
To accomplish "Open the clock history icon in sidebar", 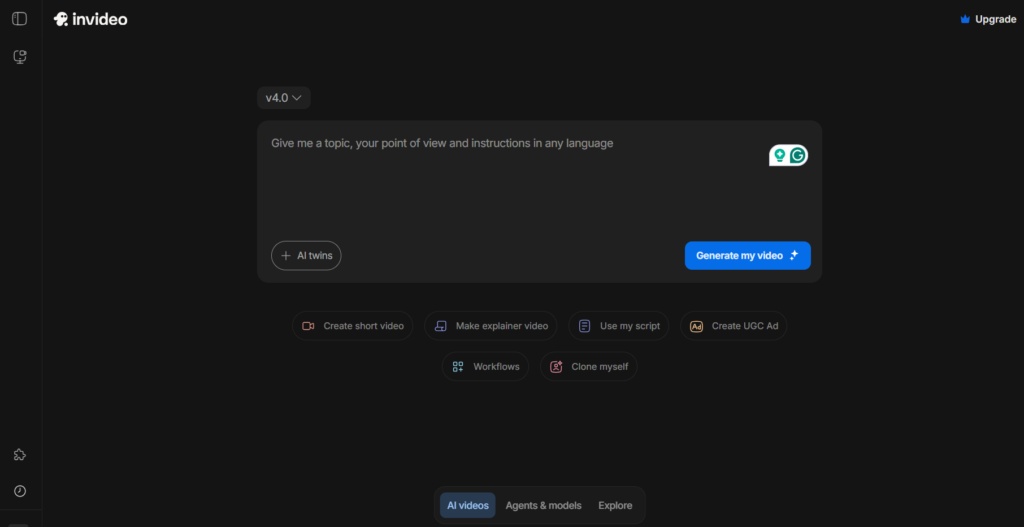I will click(x=19, y=491).
